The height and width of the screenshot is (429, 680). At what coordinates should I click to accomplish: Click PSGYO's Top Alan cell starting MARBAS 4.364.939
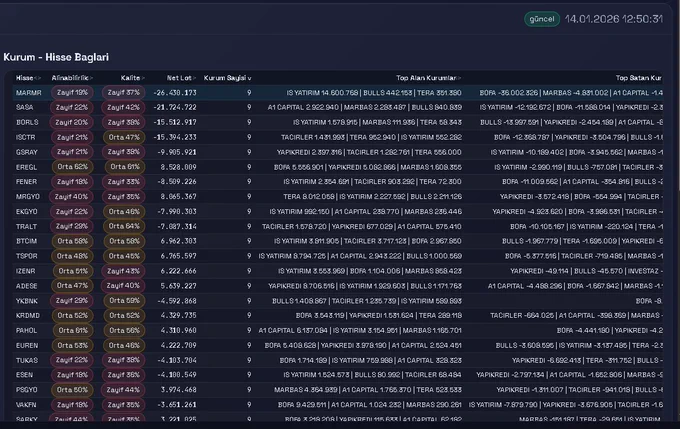point(368,390)
